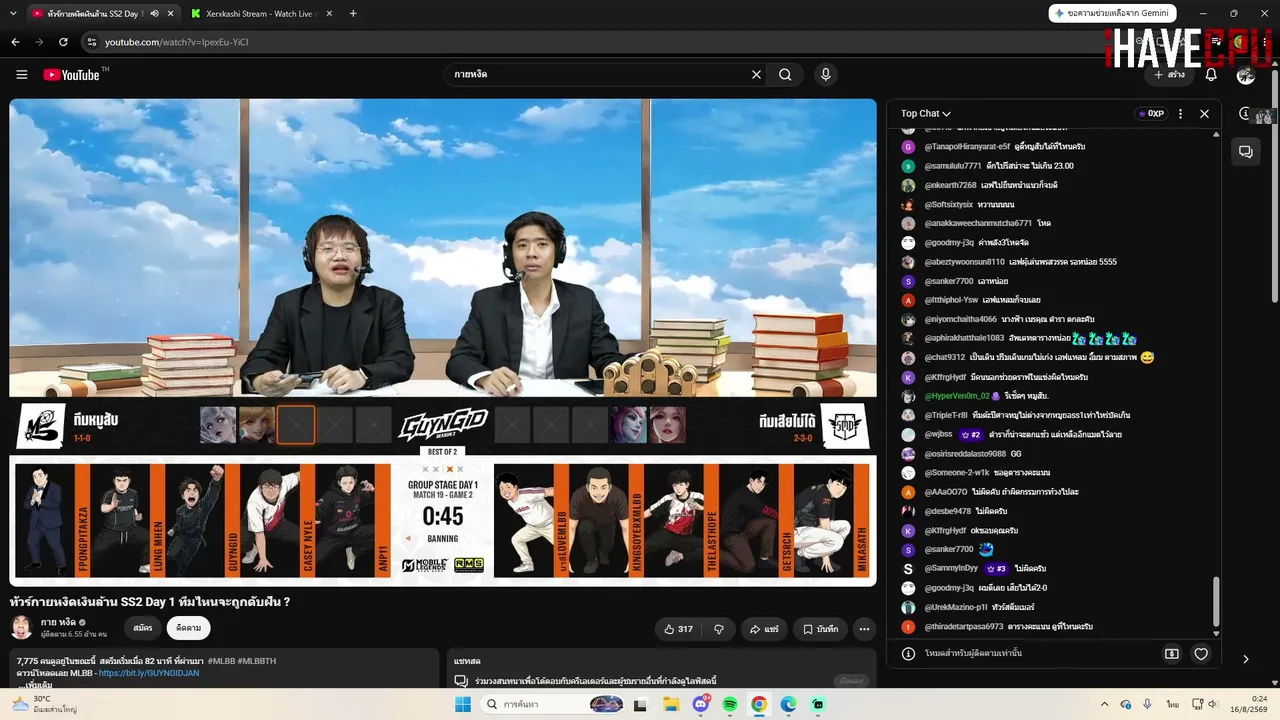View site information icon in address bar

[92, 42]
